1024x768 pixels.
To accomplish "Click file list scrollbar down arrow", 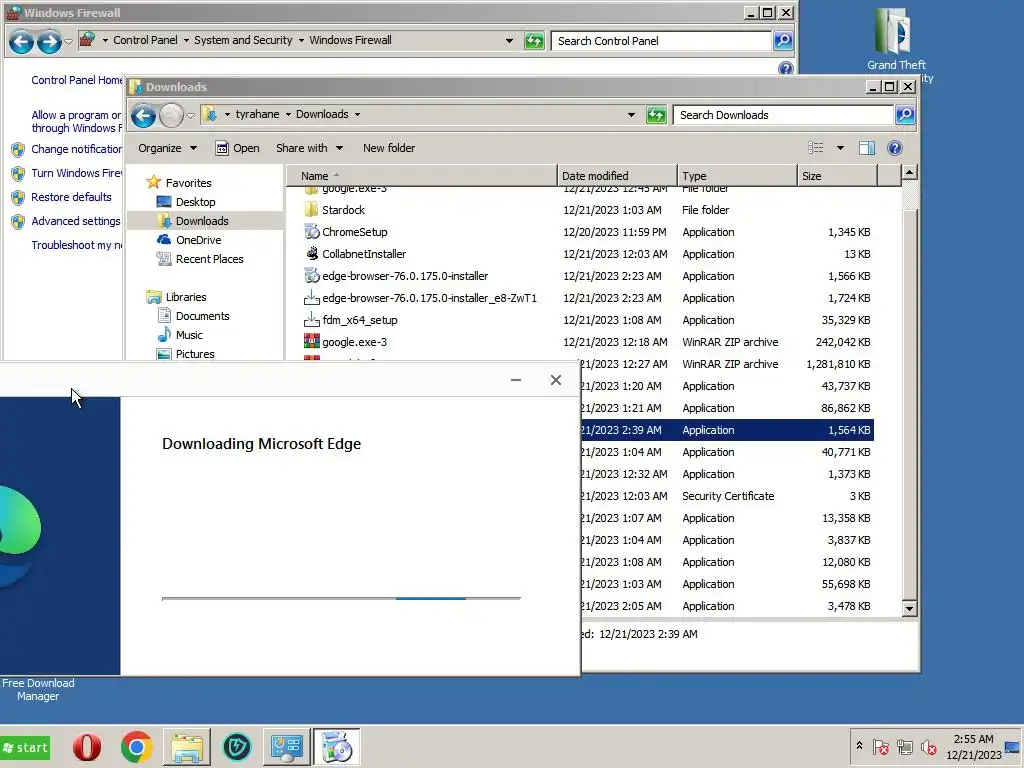I will [x=909, y=609].
